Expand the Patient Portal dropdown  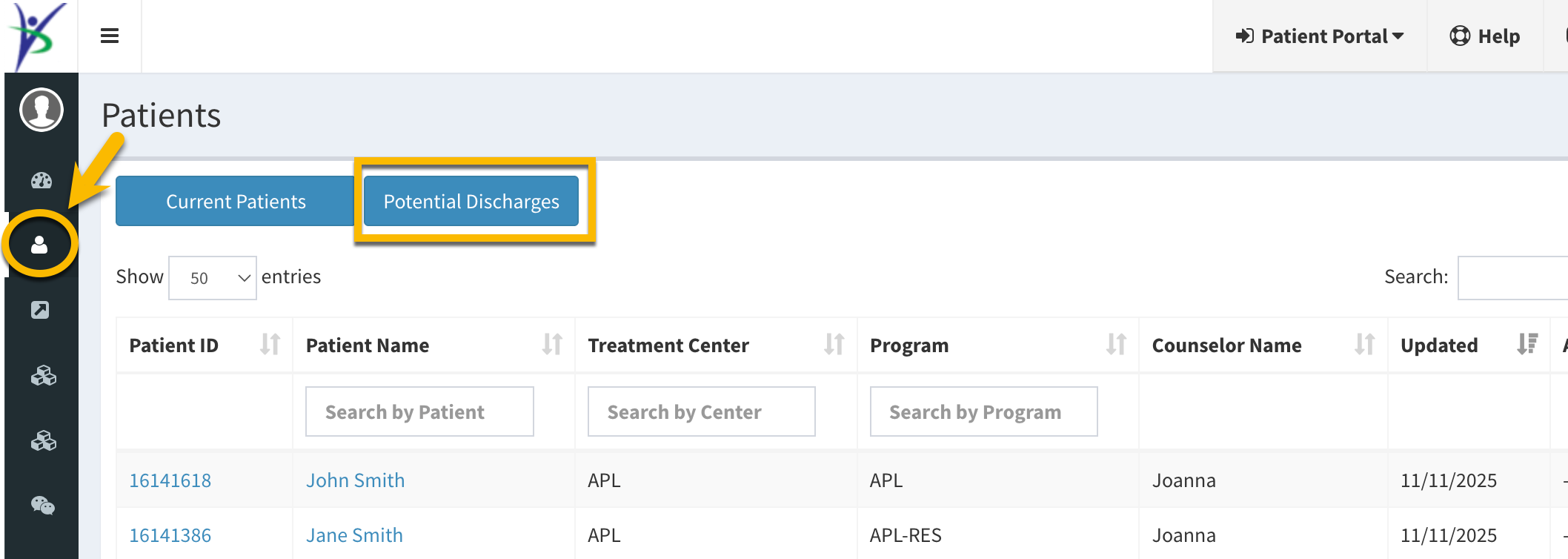(1320, 36)
